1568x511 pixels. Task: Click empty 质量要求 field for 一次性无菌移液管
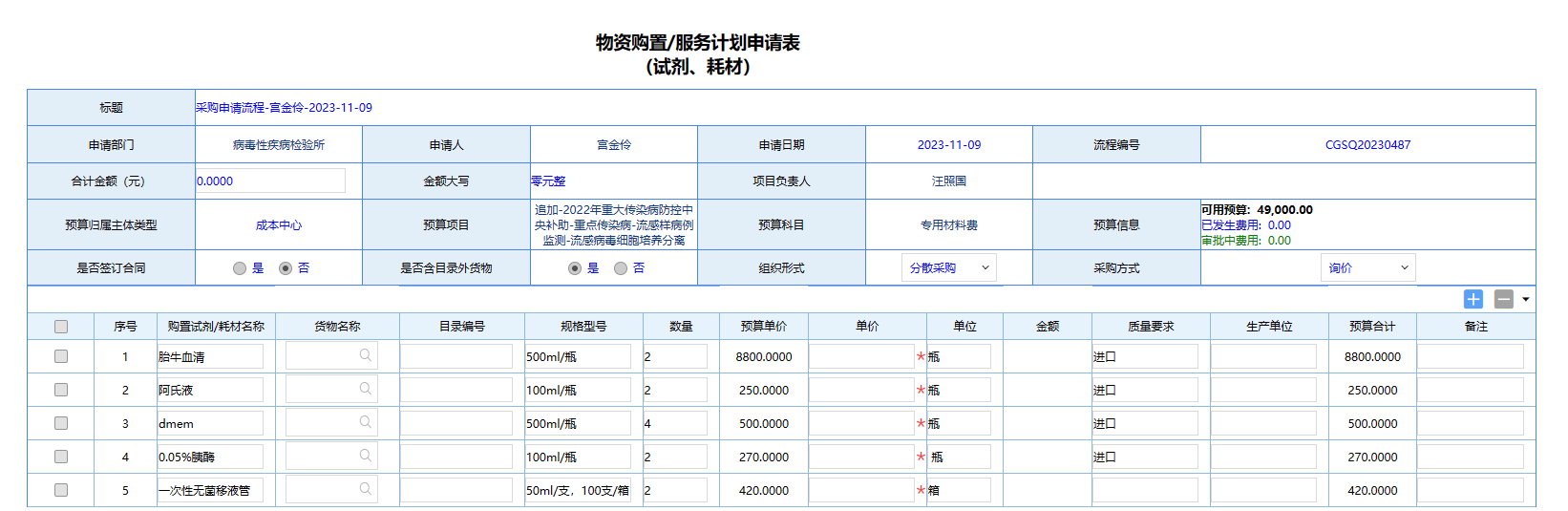[1145, 490]
